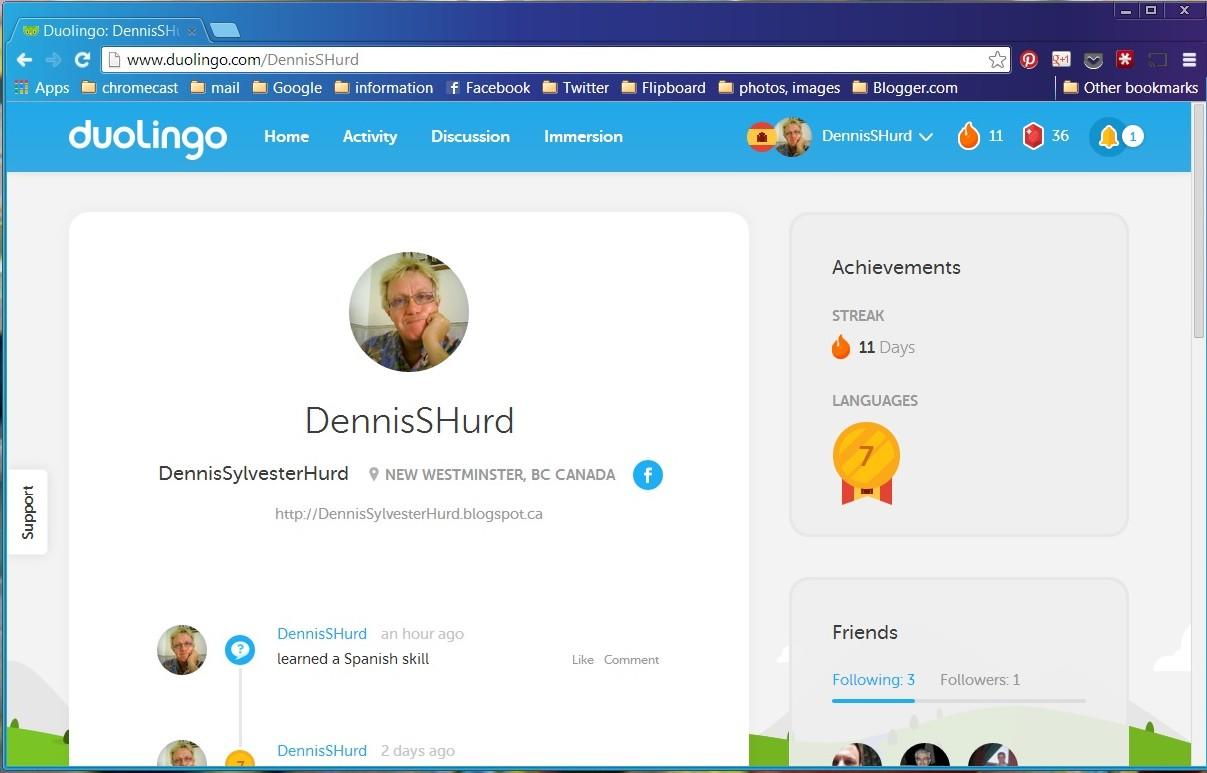This screenshot has width=1207, height=773.
Task: Click the flame icon next to 11 Days
Action: pyautogui.click(x=841, y=347)
